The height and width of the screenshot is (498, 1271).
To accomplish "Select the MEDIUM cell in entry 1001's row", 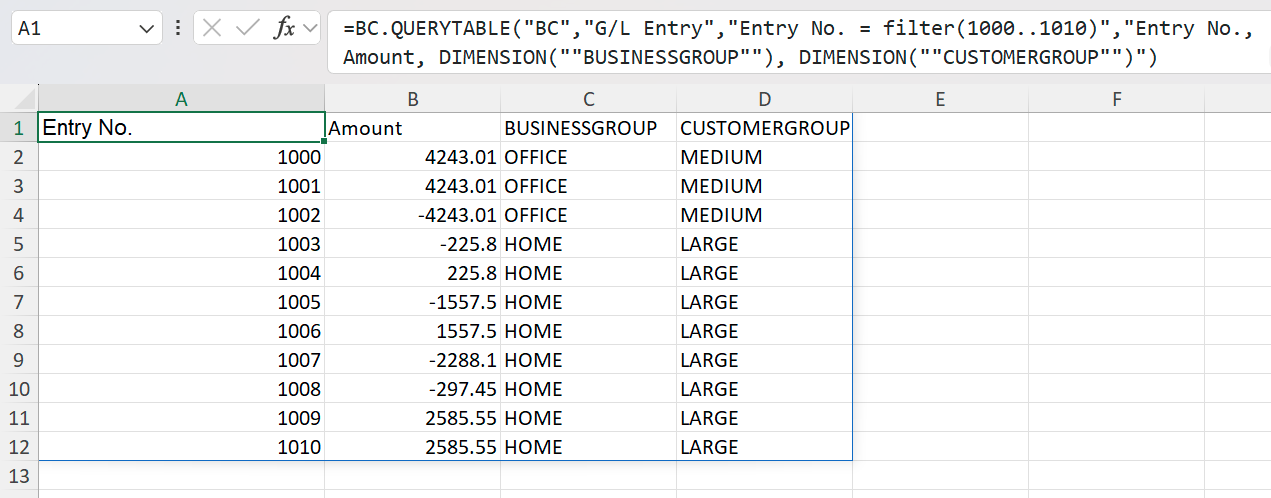I will [765, 186].
